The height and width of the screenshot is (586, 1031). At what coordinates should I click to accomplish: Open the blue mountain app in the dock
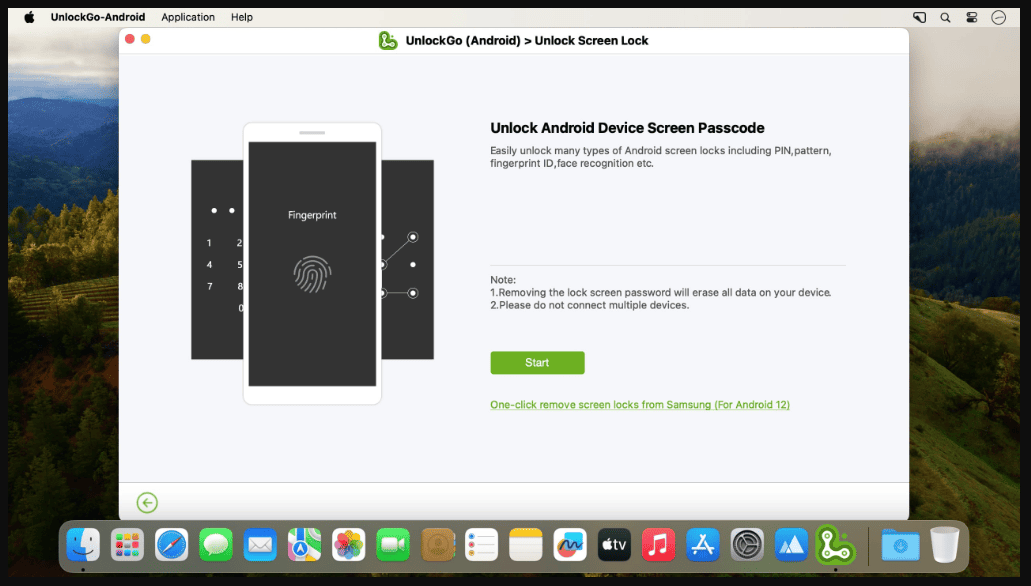coord(791,545)
